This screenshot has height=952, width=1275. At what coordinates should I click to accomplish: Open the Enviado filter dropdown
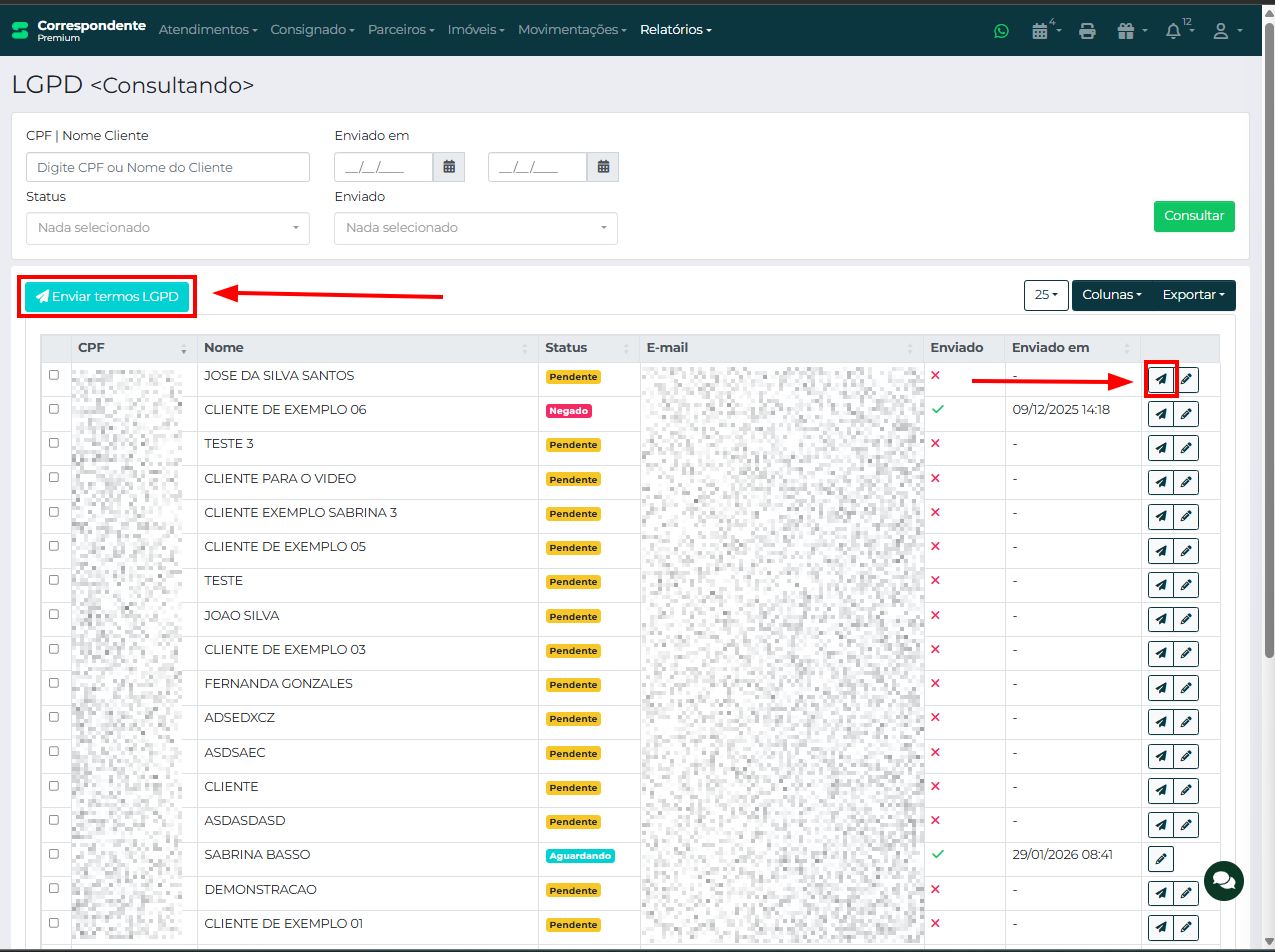point(476,228)
